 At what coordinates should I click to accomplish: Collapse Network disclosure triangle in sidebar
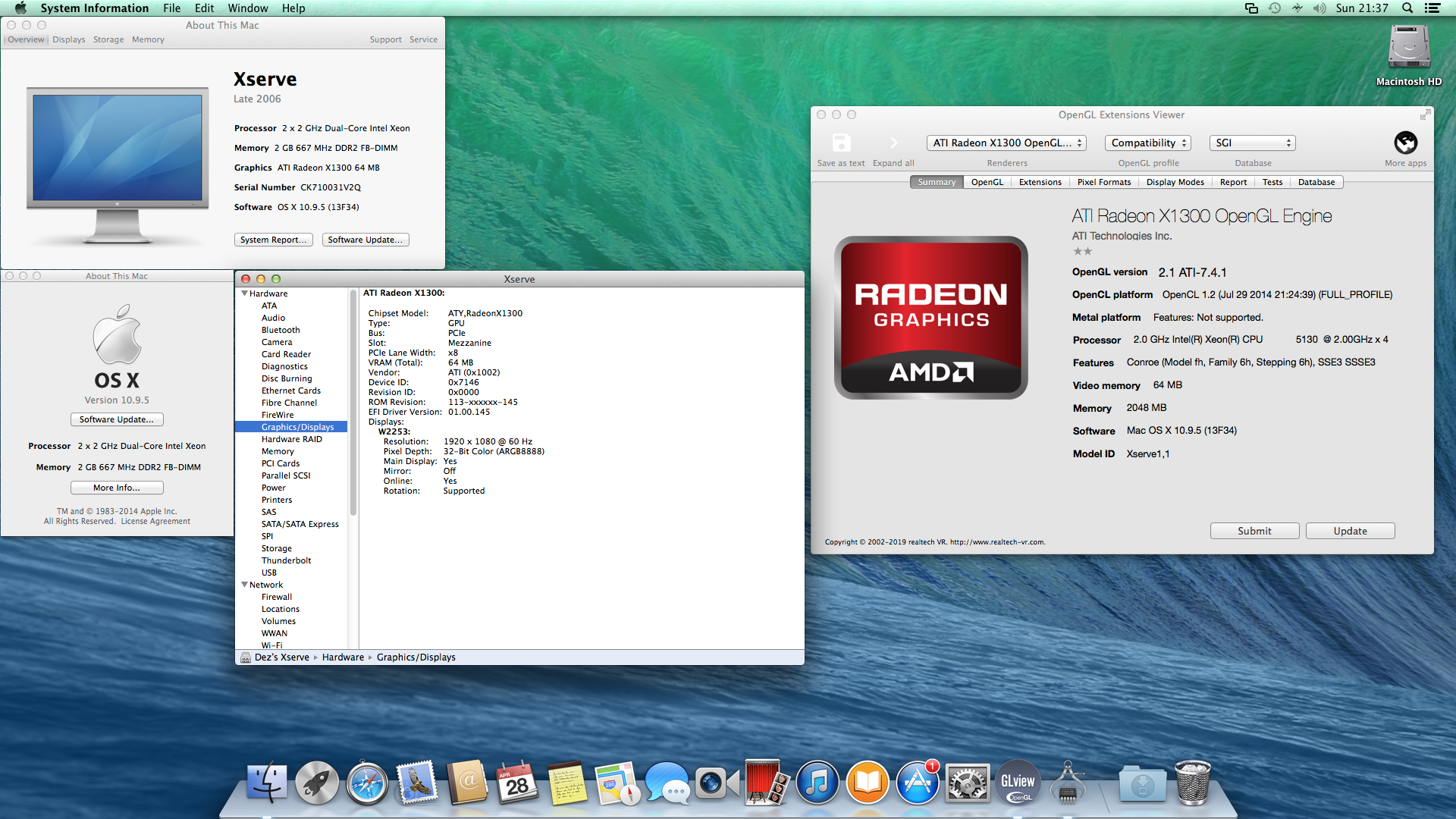point(244,585)
